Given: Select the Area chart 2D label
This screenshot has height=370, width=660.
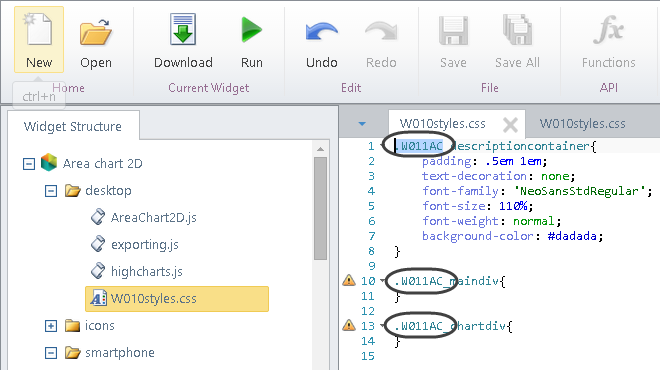Looking at the screenshot, I should (103, 163).
